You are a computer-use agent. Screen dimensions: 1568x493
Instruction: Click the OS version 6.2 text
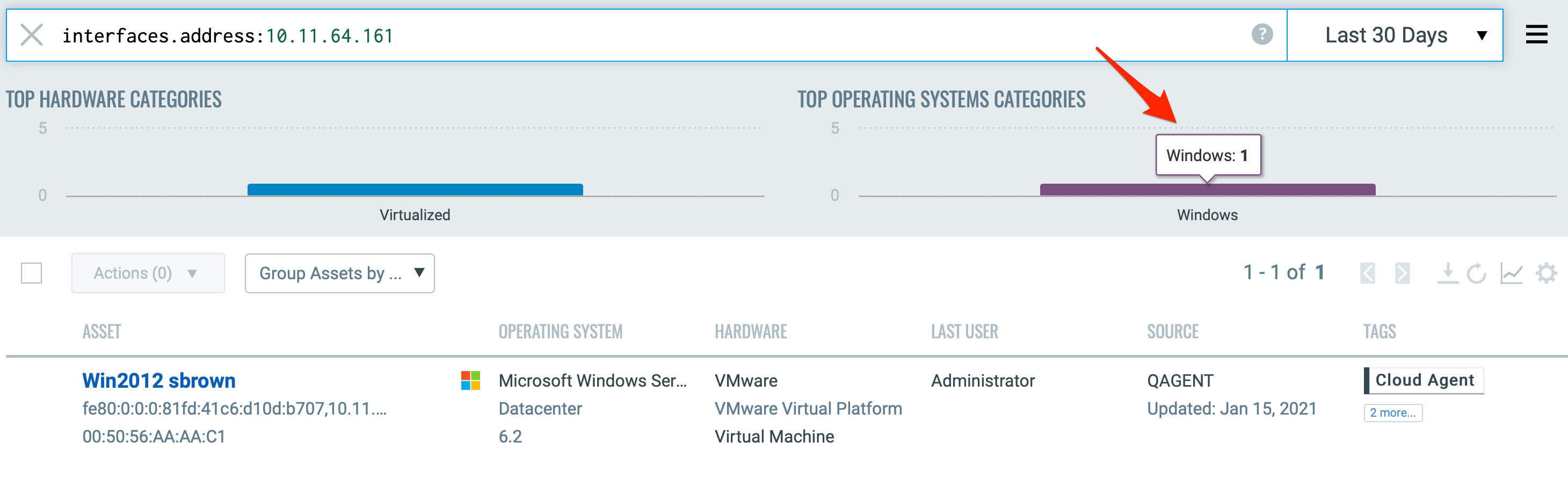click(x=510, y=437)
